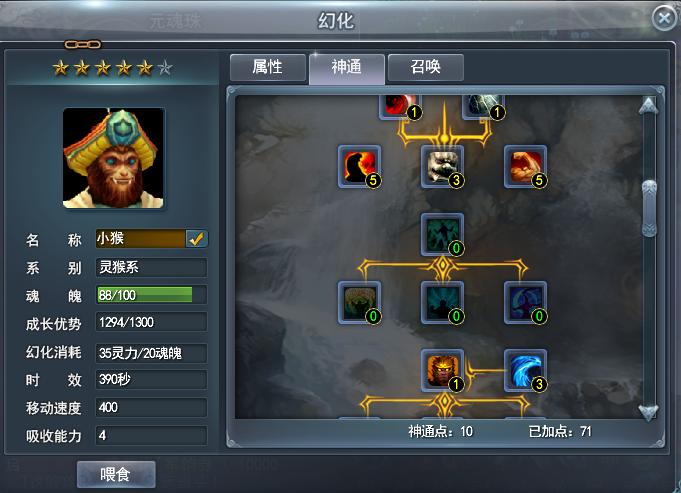The height and width of the screenshot is (493, 681).
Task: Select the flame silhouette skill icon
Action: pos(360,167)
